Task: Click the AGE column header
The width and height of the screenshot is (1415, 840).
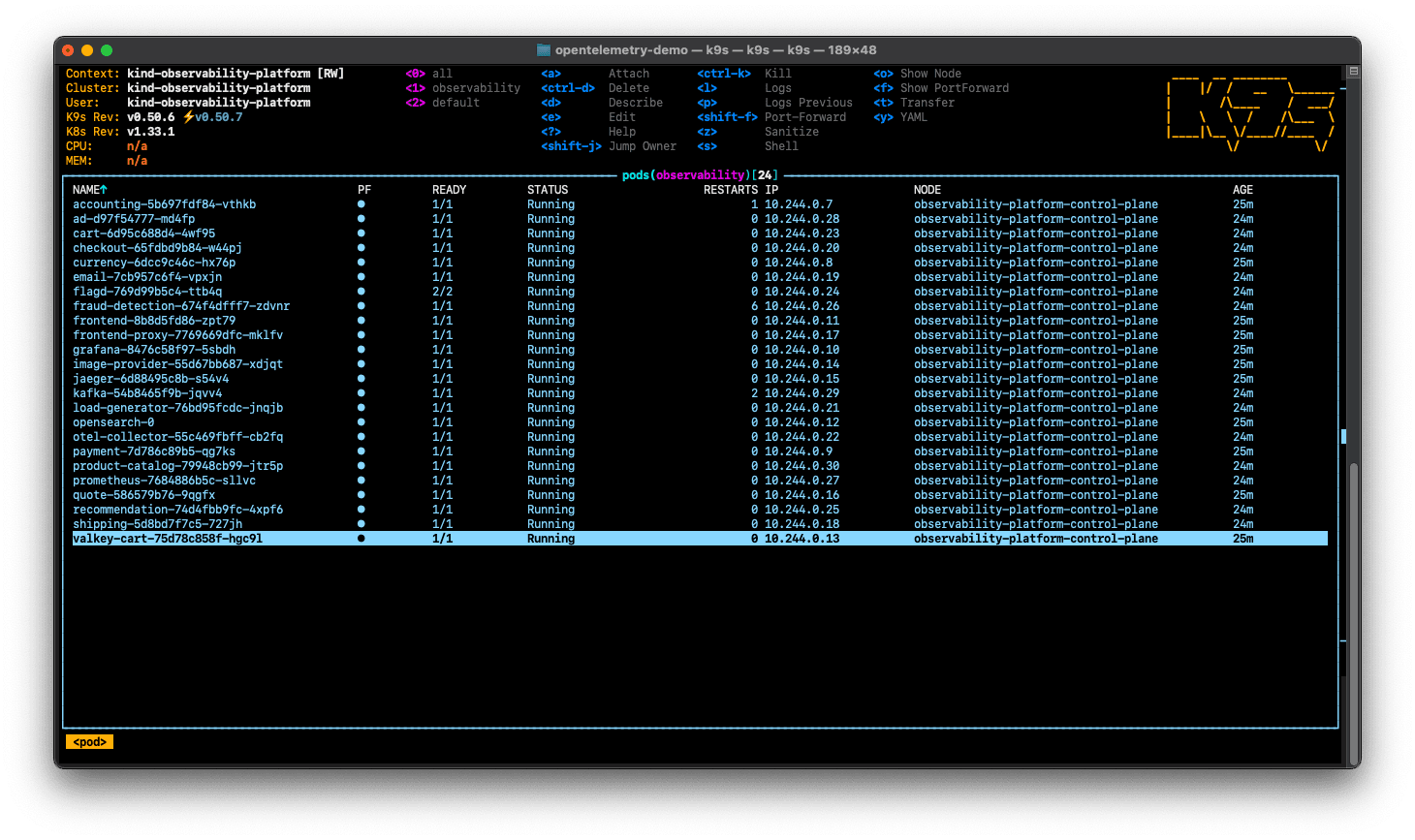Action: pyautogui.click(x=1242, y=189)
